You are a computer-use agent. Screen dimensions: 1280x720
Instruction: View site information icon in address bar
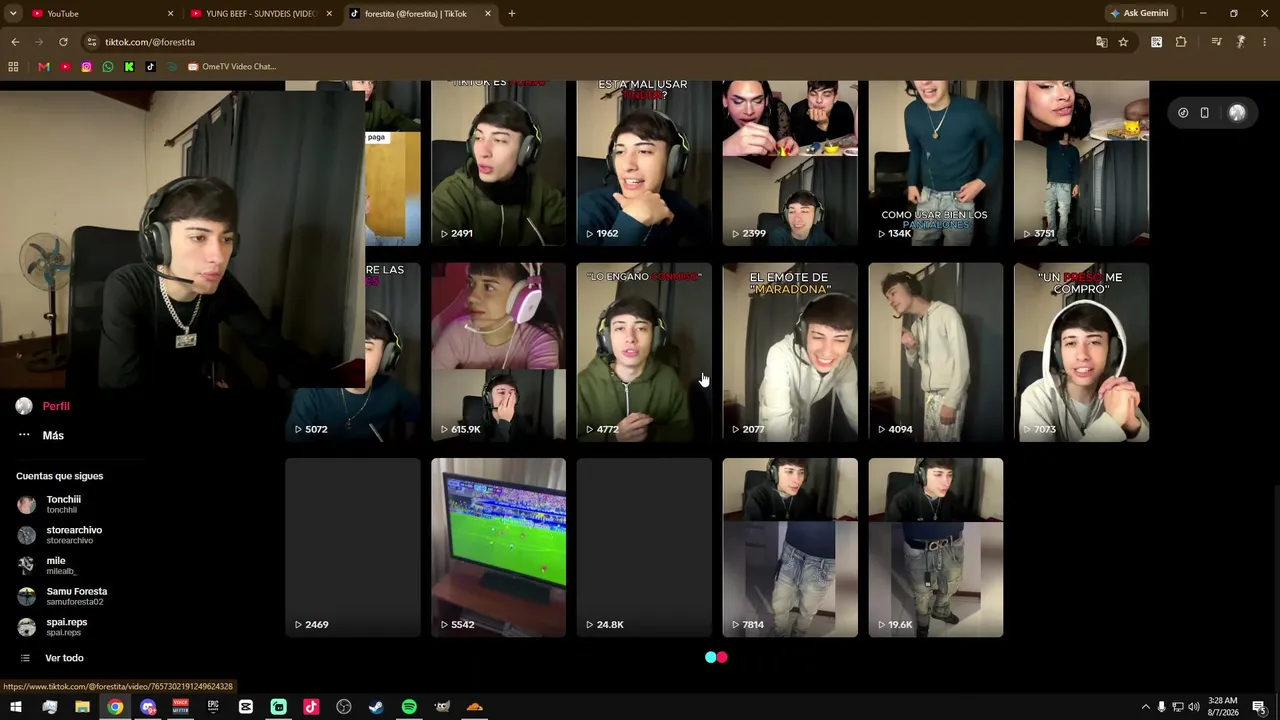[x=92, y=42]
